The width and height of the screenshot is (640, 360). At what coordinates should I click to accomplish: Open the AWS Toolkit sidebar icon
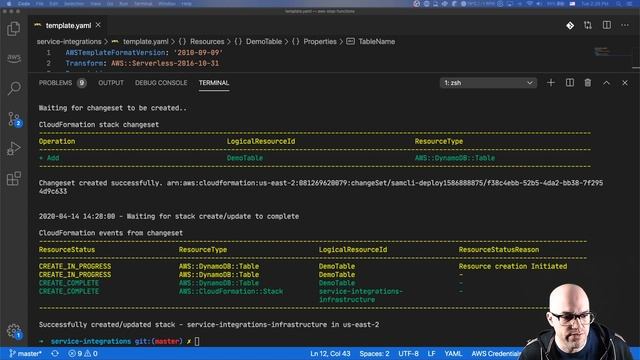click(x=13, y=58)
